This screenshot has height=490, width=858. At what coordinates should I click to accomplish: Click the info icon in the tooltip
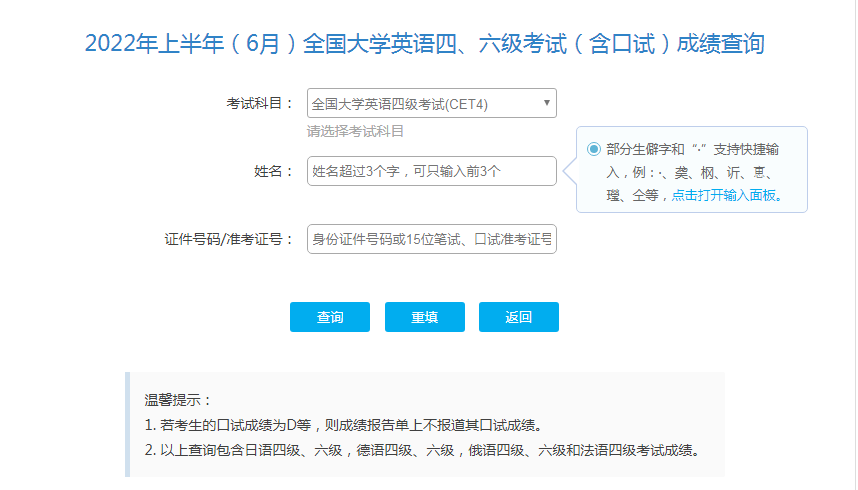594,149
